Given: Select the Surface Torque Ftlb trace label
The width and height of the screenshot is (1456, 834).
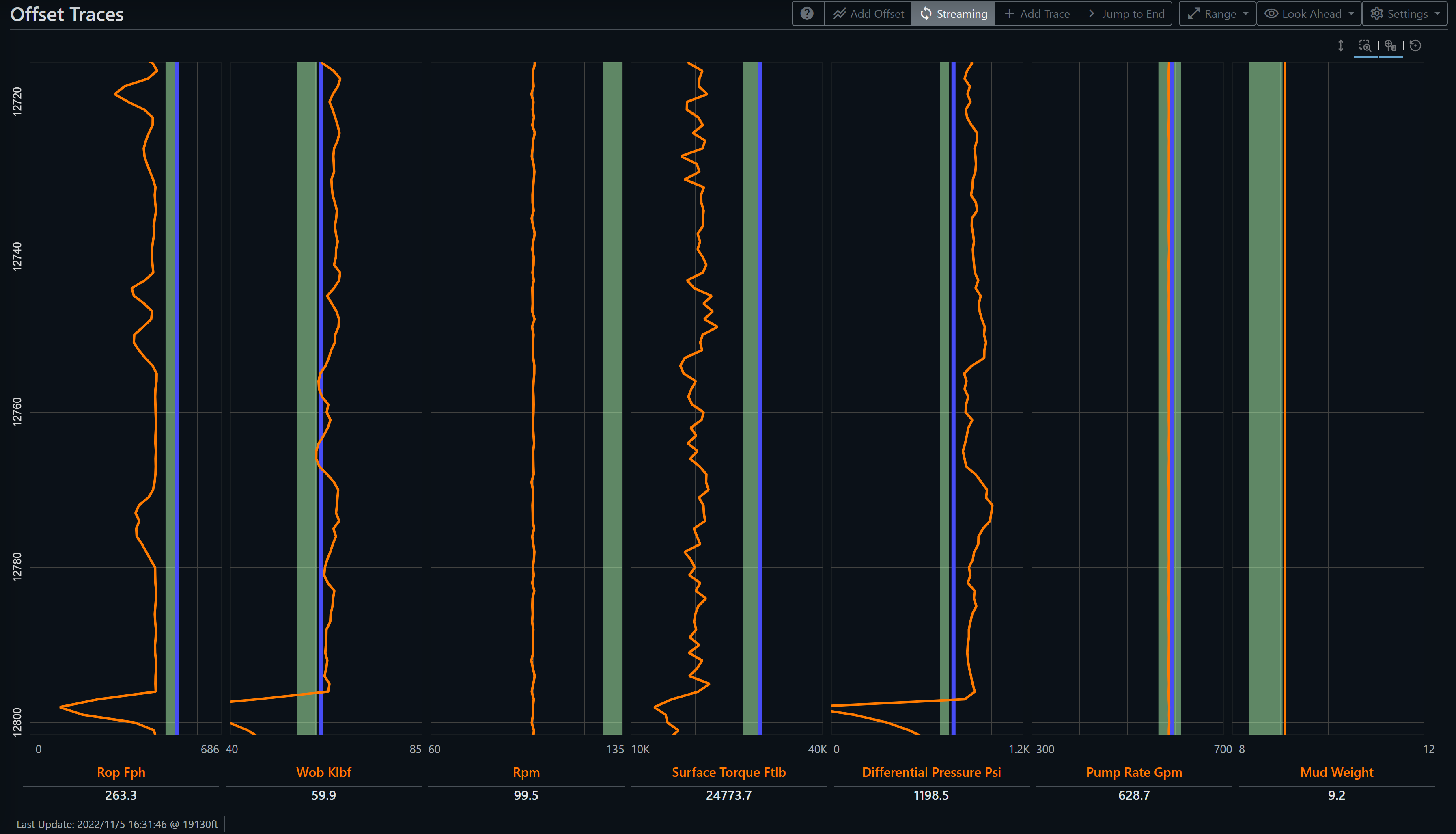Looking at the screenshot, I should point(728,772).
